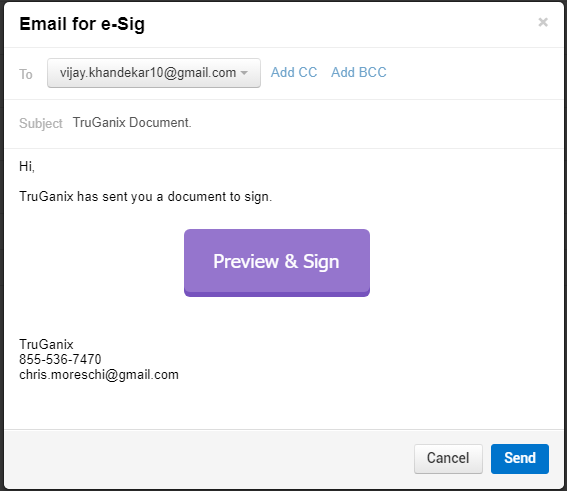
Task: Click the Email for e-Sig title
Action: [82, 24]
